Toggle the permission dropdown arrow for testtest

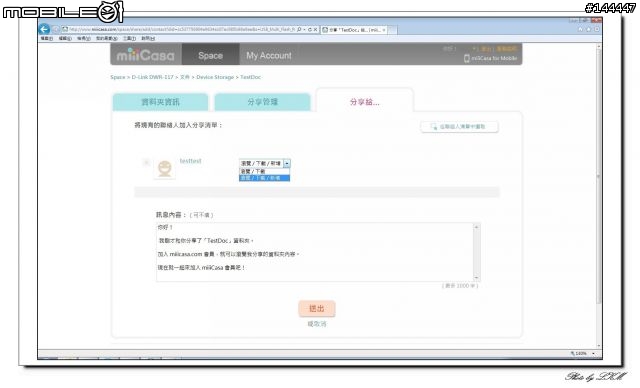pos(287,163)
